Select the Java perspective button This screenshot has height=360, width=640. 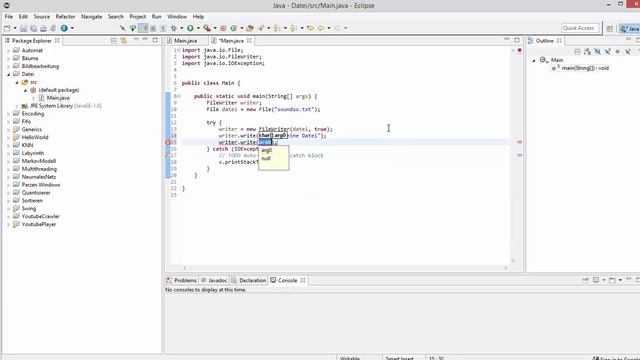click(630, 28)
